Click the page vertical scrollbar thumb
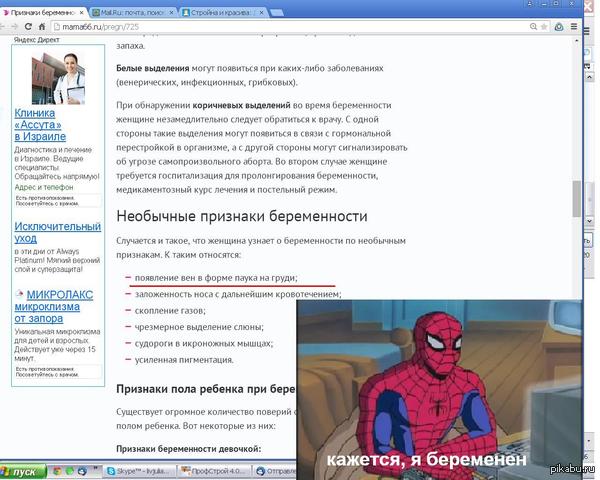The height and width of the screenshot is (480, 600). coord(575,200)
